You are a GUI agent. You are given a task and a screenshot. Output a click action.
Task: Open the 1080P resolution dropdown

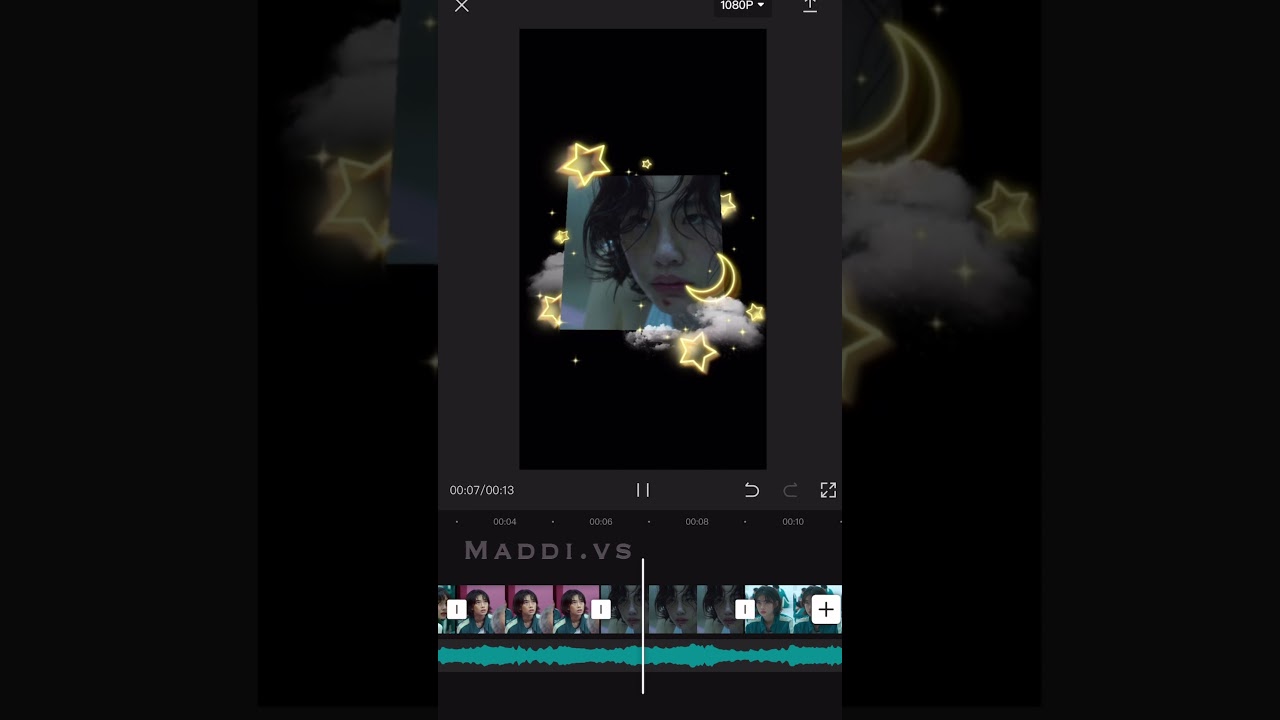click(741, 6)
